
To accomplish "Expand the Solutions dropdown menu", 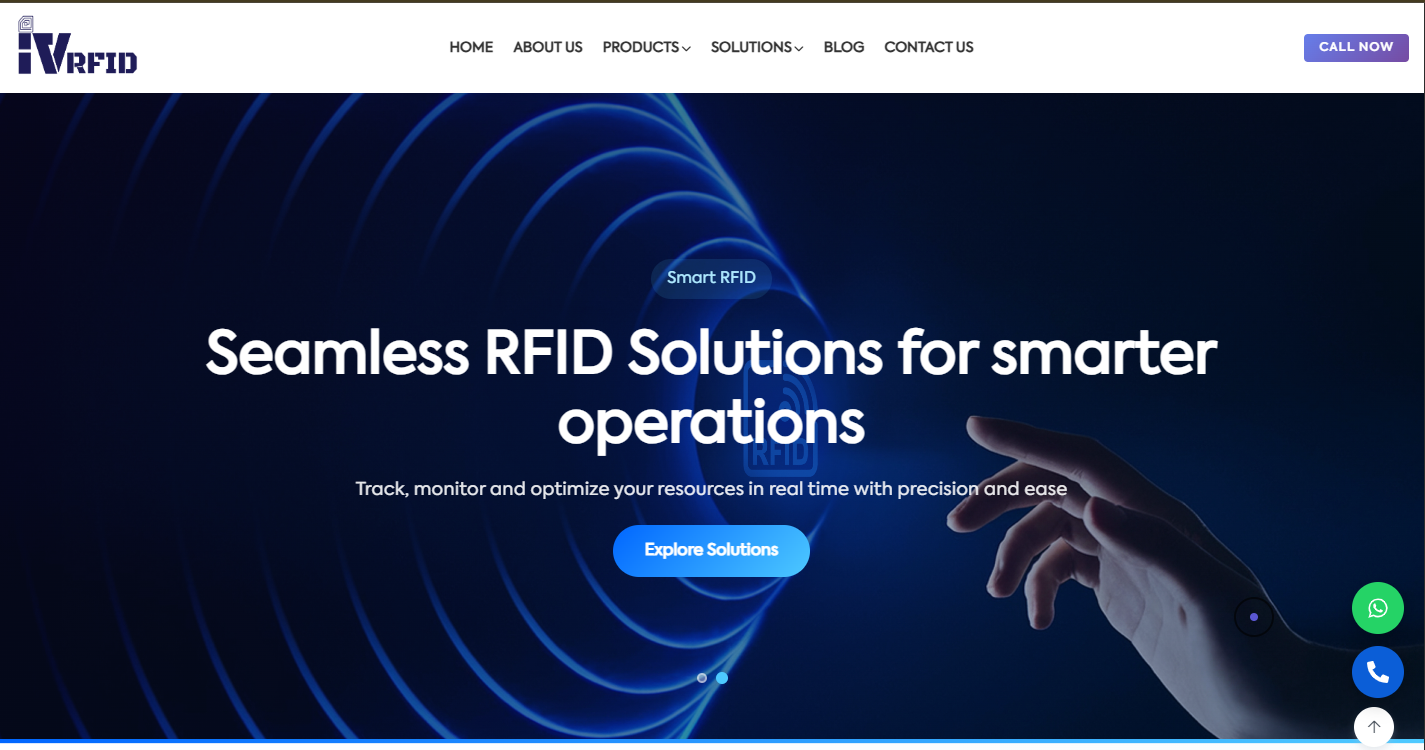I will pos(757,47).
